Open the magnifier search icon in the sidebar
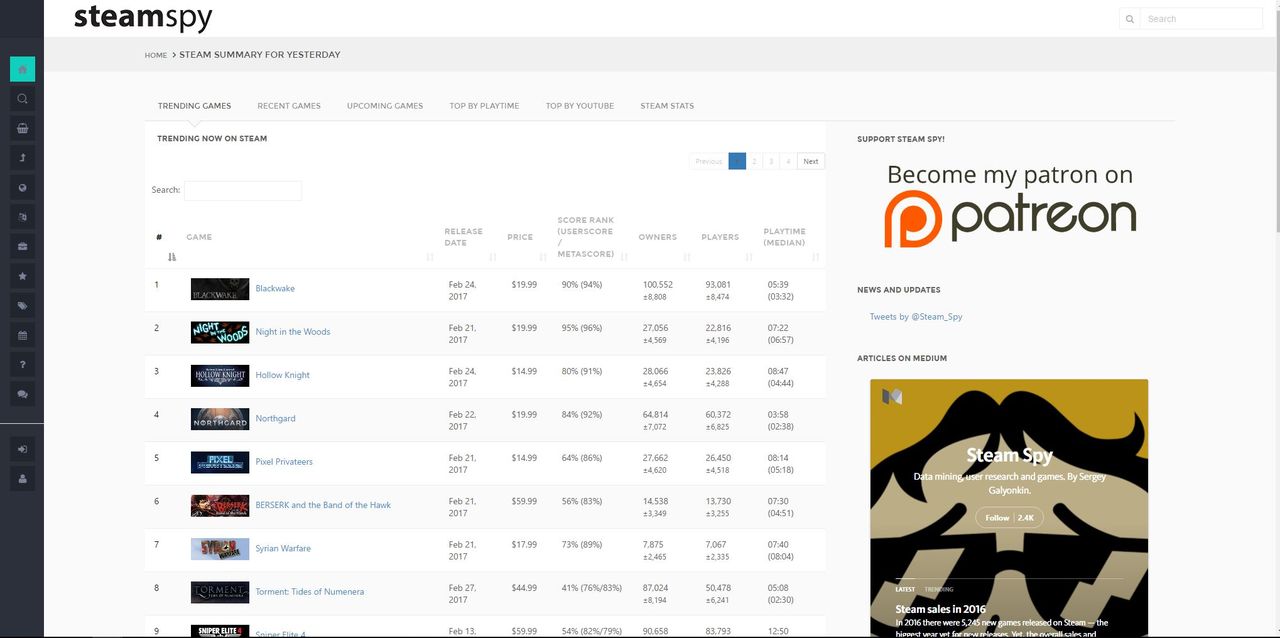Viewport: 1280px width, 638px height. [22, 99]
